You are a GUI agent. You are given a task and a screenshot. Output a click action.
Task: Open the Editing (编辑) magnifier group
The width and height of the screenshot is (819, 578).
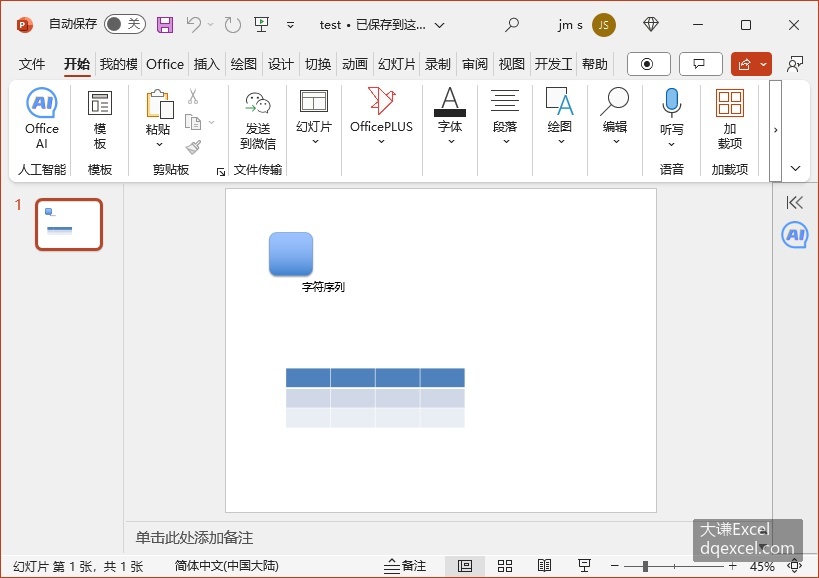615,116
